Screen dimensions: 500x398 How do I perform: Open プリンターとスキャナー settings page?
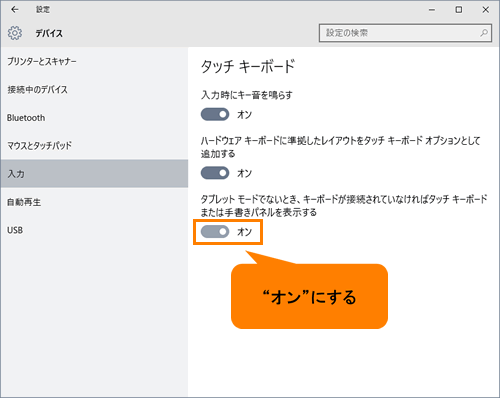click(x=94, y=61)
